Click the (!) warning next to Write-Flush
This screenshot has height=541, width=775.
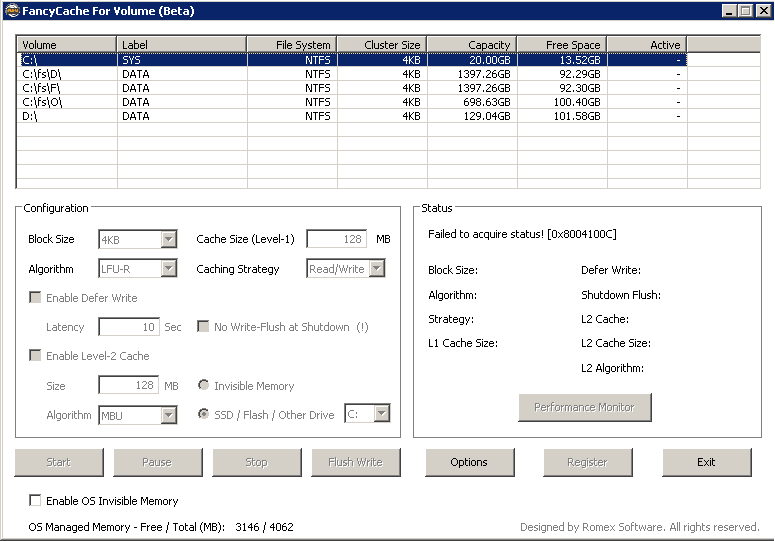pyautogui.click(x=362, y=327)
